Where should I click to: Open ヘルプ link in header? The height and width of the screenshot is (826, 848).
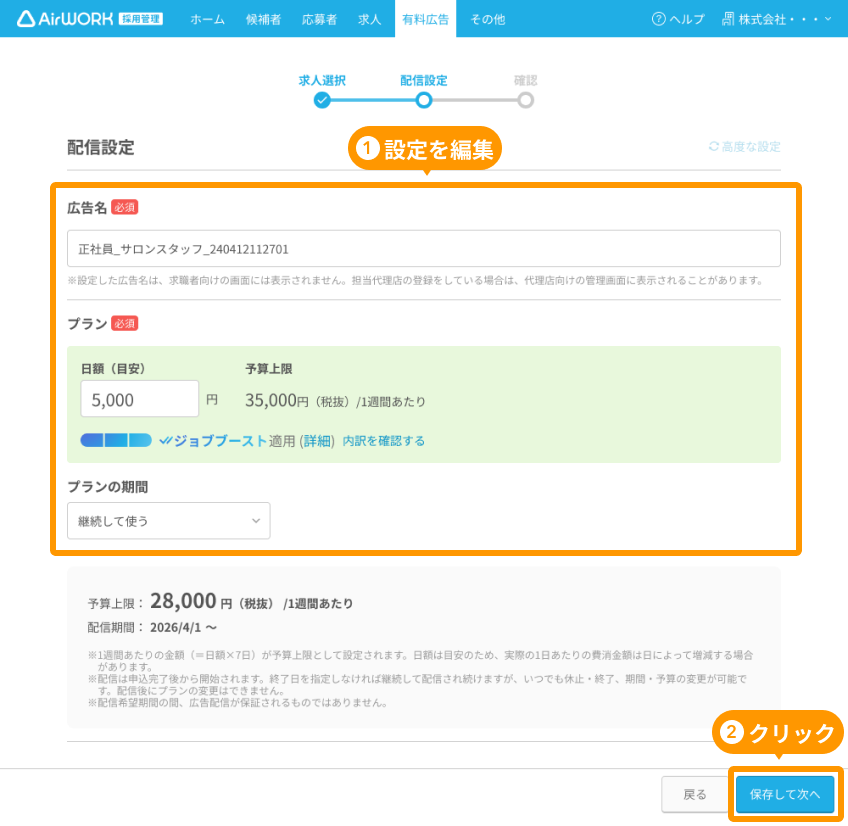pyautogui.click(x=687, y=19)
